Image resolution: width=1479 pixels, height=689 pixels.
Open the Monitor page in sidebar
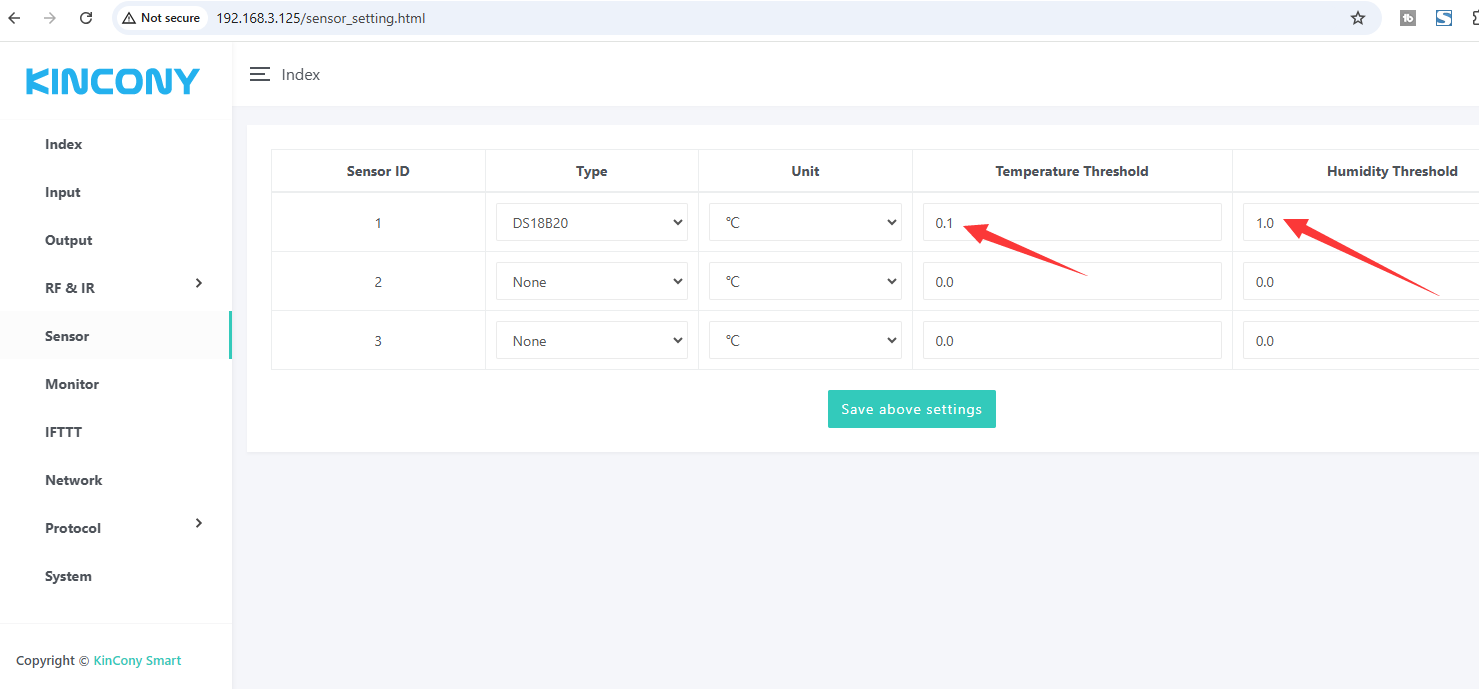72,384
